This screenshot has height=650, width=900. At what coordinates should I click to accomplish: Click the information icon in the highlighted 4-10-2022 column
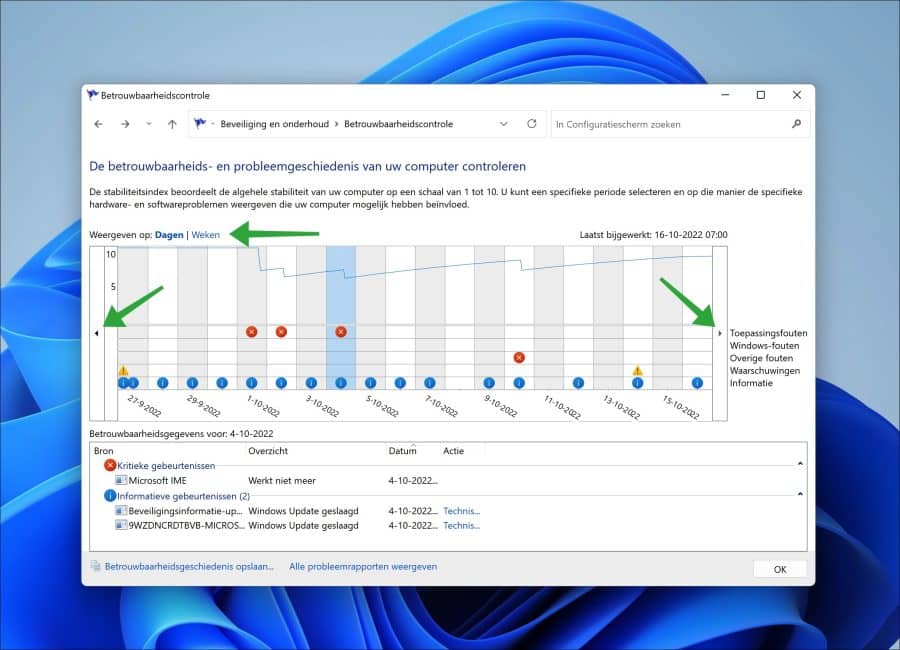click(341, 383)
